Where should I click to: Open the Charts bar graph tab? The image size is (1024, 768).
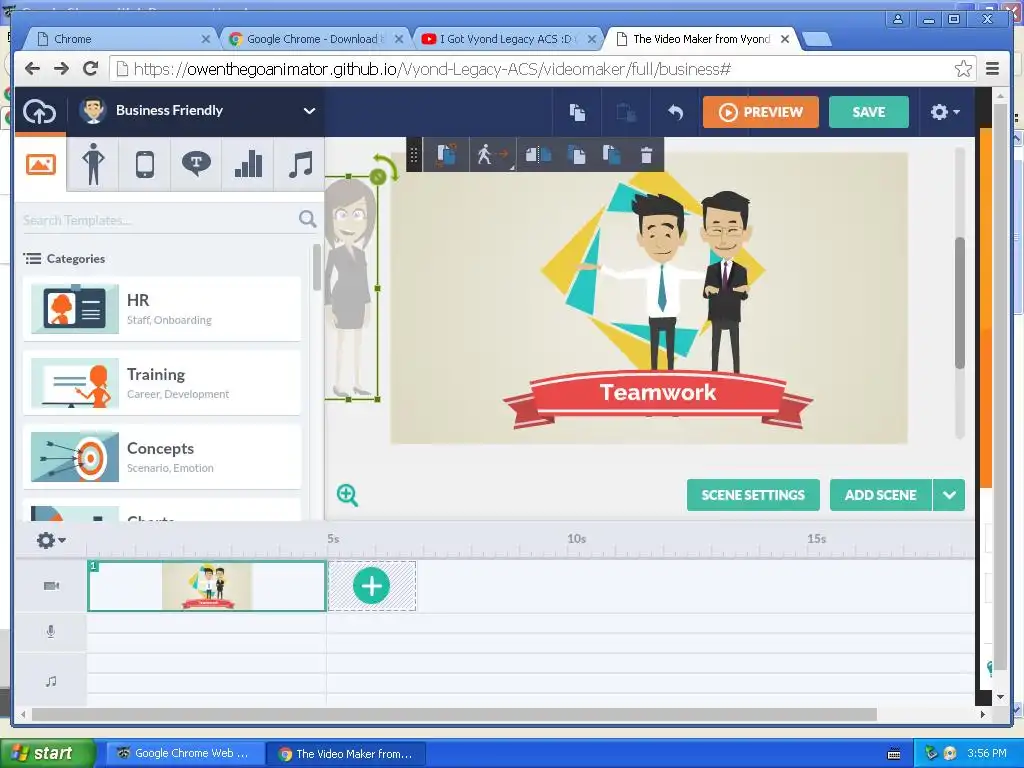click(248, 164)
